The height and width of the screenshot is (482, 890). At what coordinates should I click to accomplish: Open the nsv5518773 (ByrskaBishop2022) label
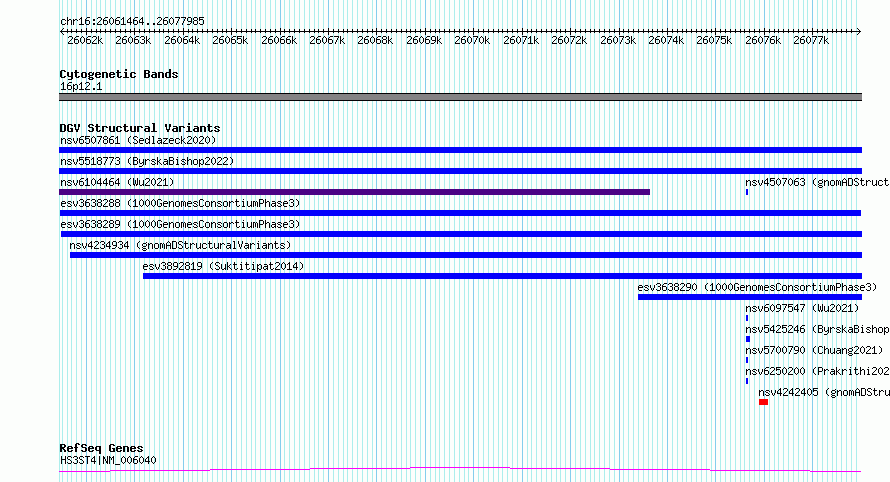pos(147,161)
